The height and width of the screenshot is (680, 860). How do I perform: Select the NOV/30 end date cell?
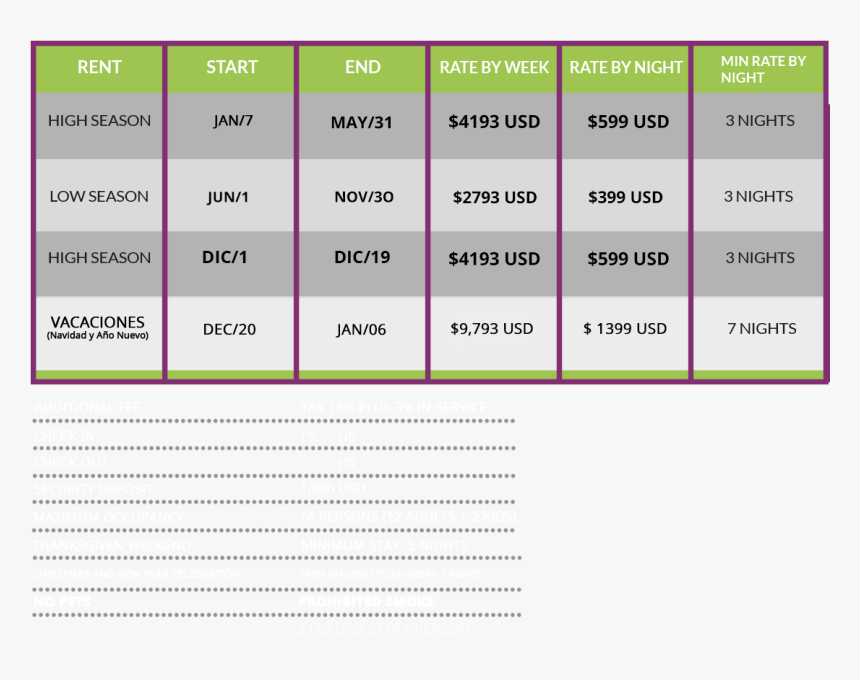(x=364, y=197)
